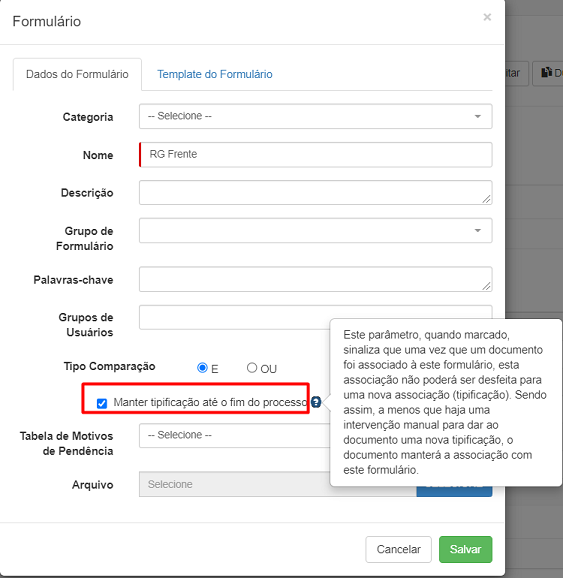Close the Formulário dialog with X

(487, 17)
